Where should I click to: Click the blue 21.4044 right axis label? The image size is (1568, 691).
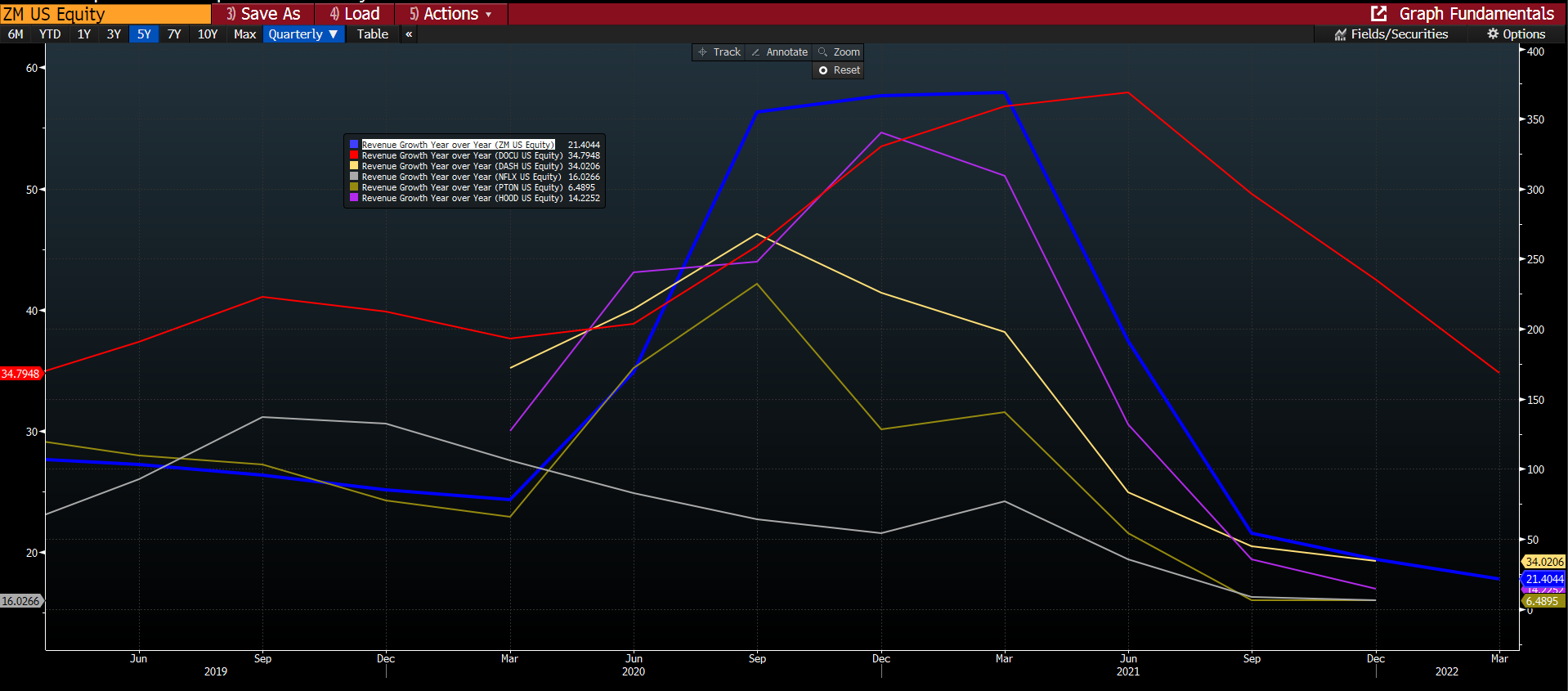pos(1543,579)
